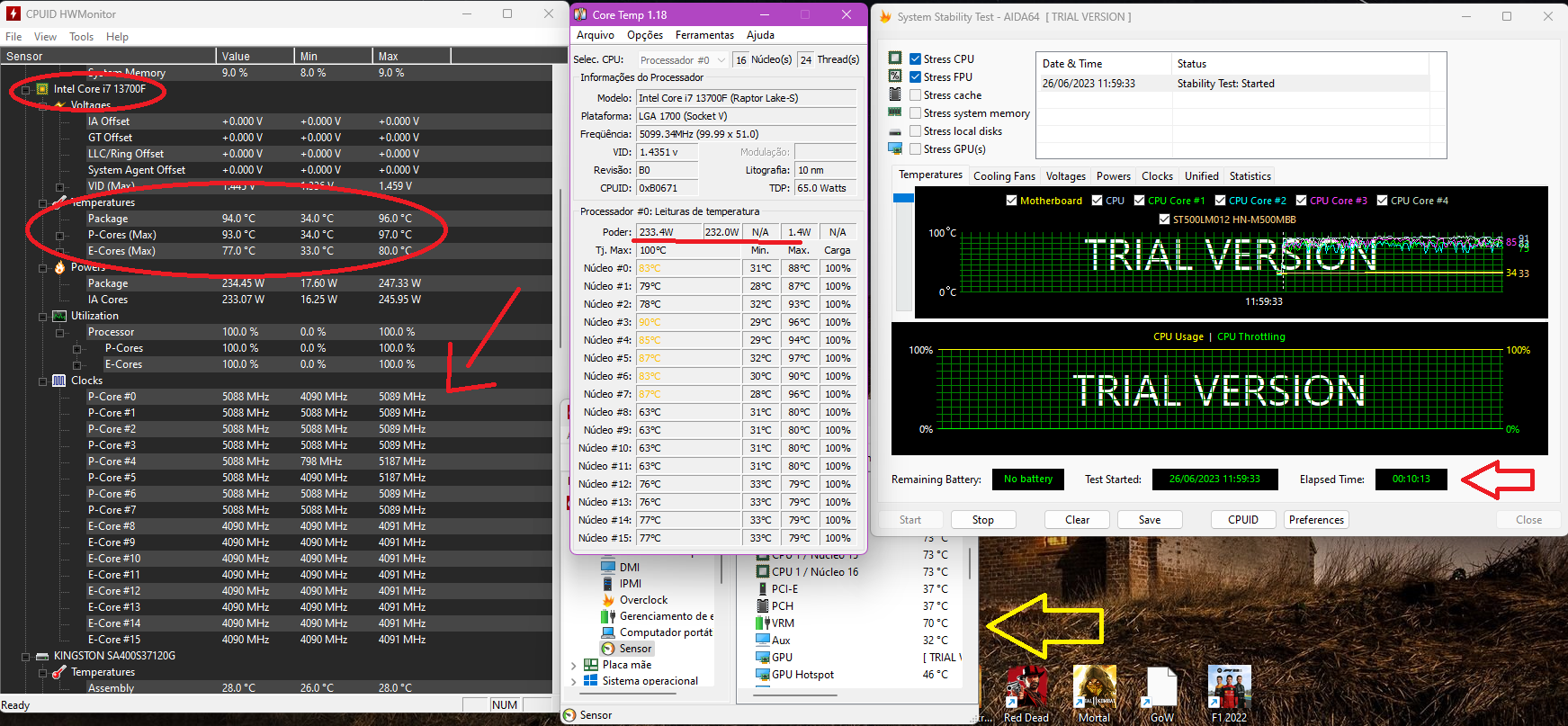The width and height of the screenshot is (1568, 726).
Task: Click the VRM sensor icon in AIDA64 list
Action: pyautogui.click(x=761, y=623)
